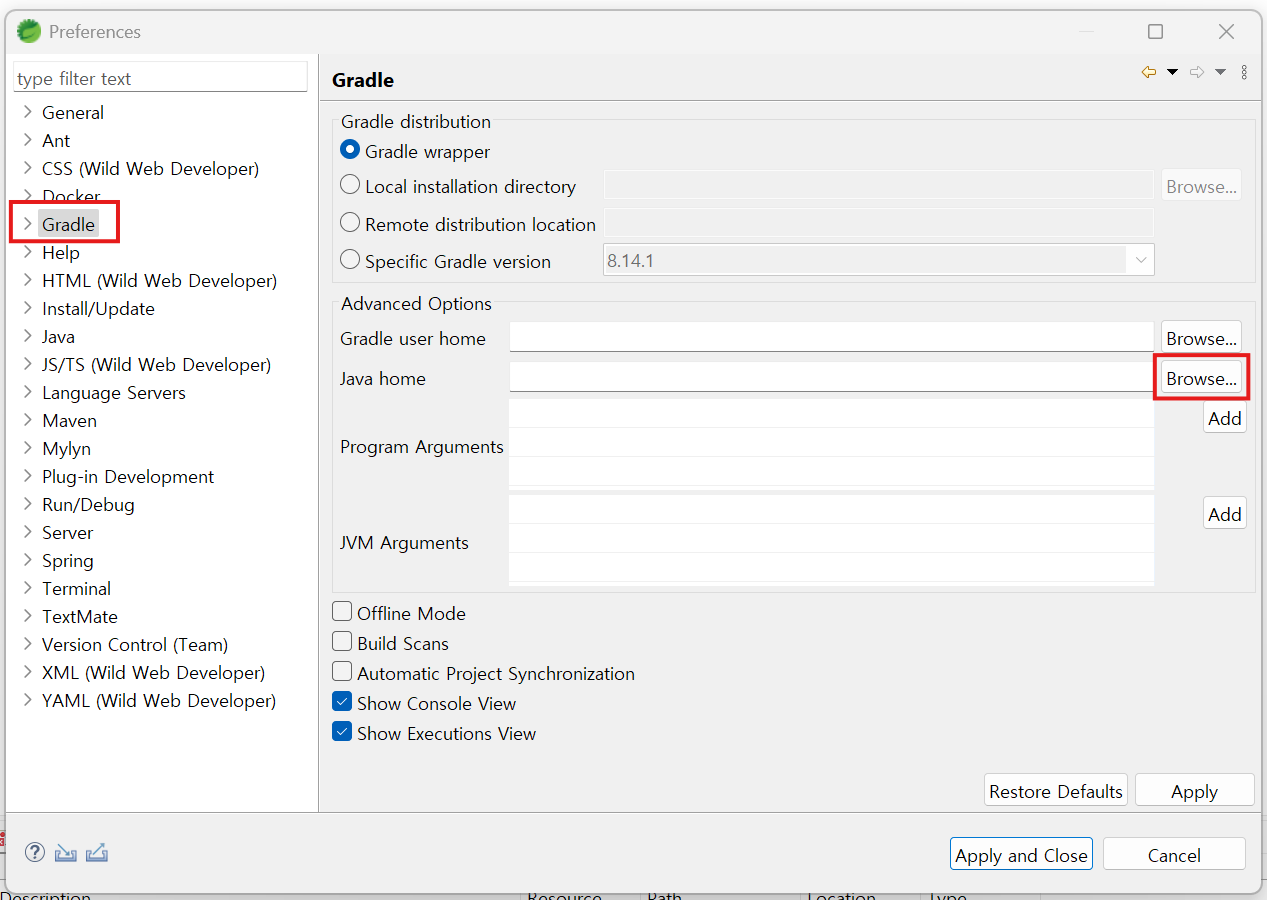Open the forward history dropdown arrow

(1220, 72)
